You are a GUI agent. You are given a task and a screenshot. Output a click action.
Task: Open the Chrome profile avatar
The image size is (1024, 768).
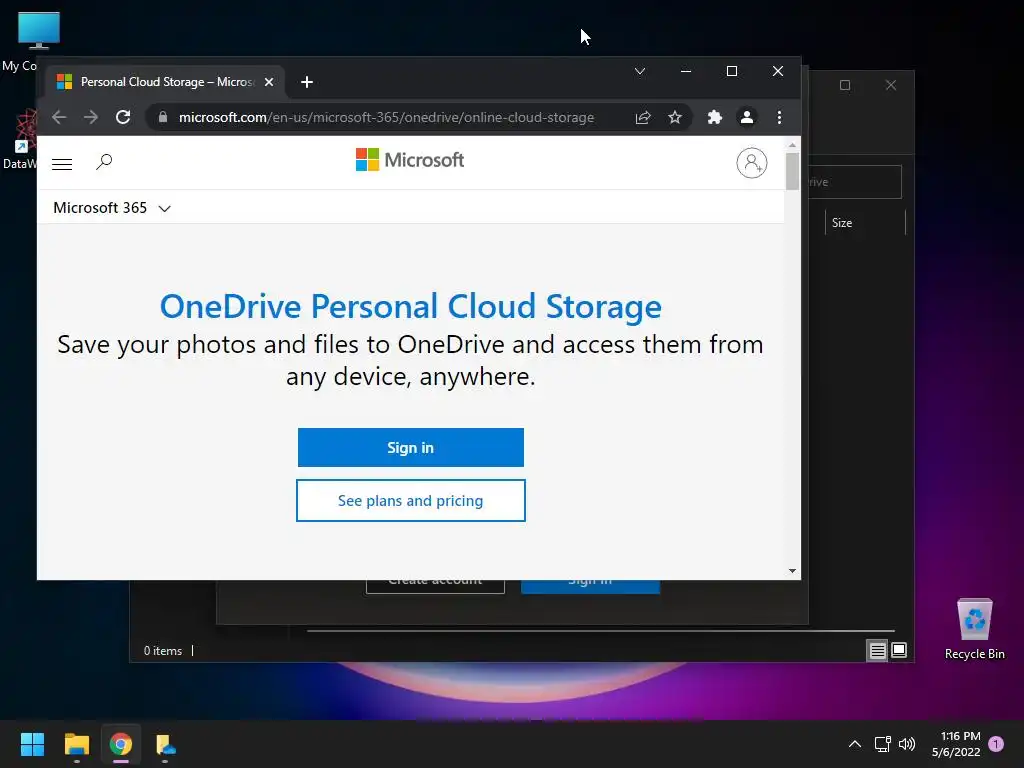pos(746,118)
